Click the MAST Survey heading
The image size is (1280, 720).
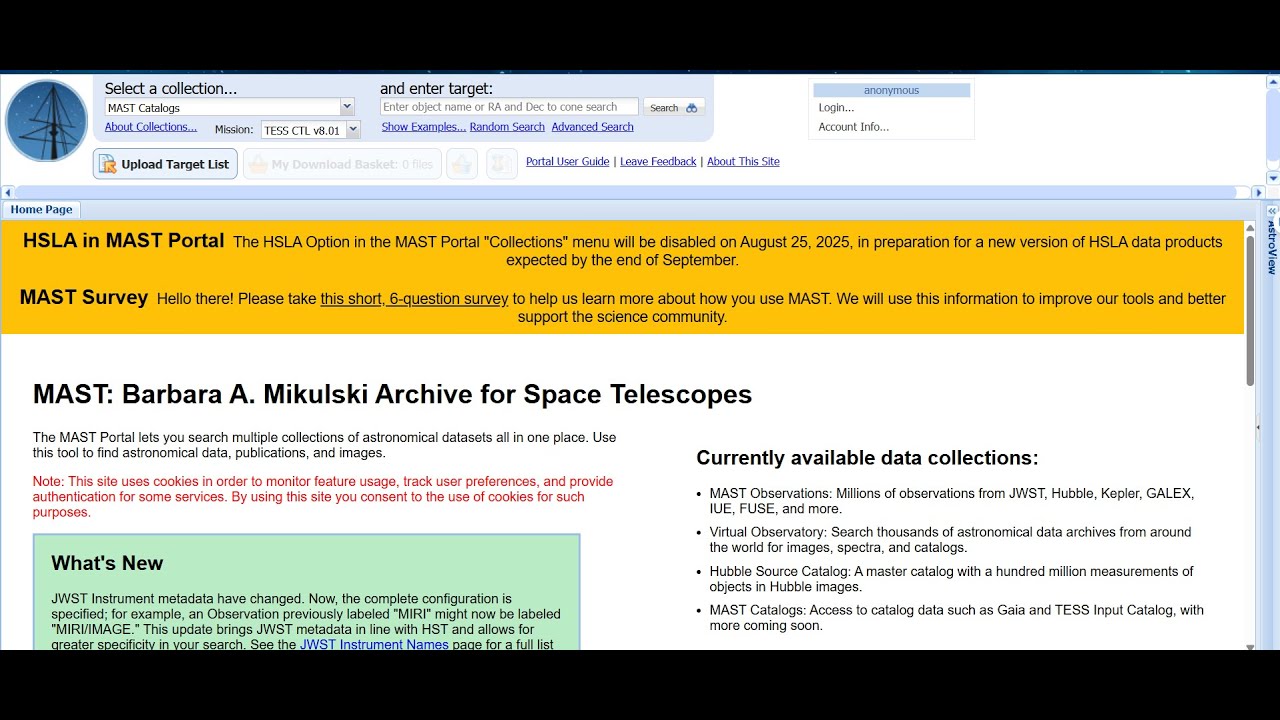(84, 298)
